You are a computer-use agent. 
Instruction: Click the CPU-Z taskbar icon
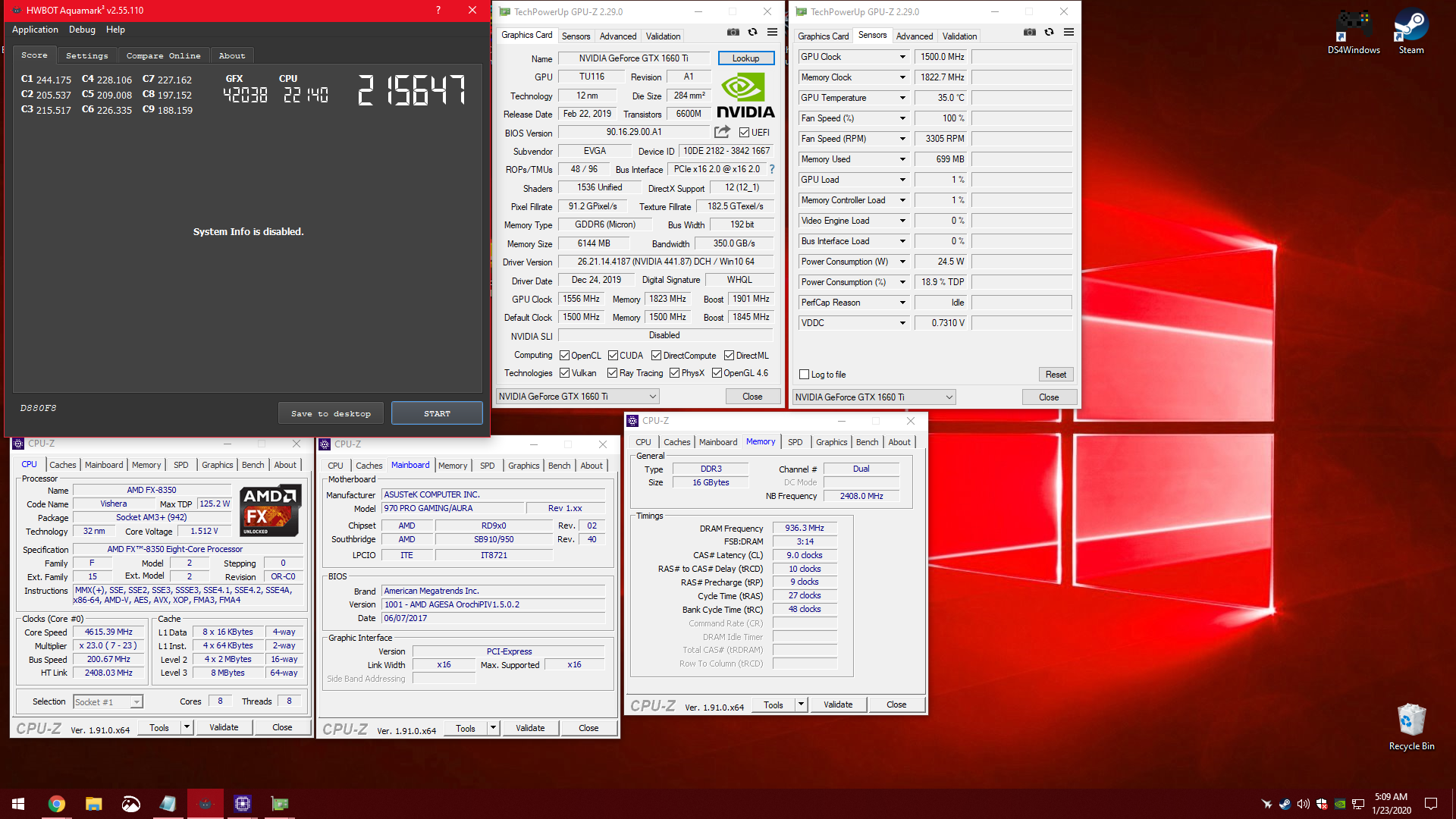click(x=242, y=804)
